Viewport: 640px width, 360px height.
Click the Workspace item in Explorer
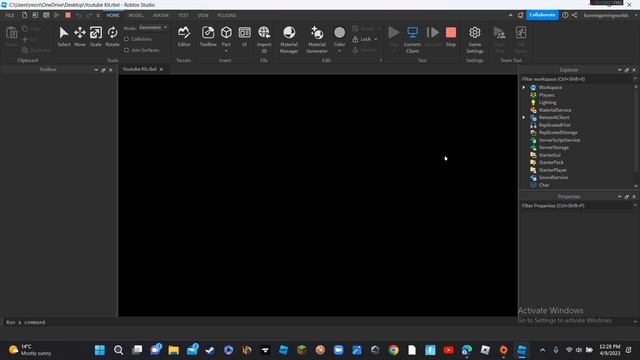coord(550,87)
